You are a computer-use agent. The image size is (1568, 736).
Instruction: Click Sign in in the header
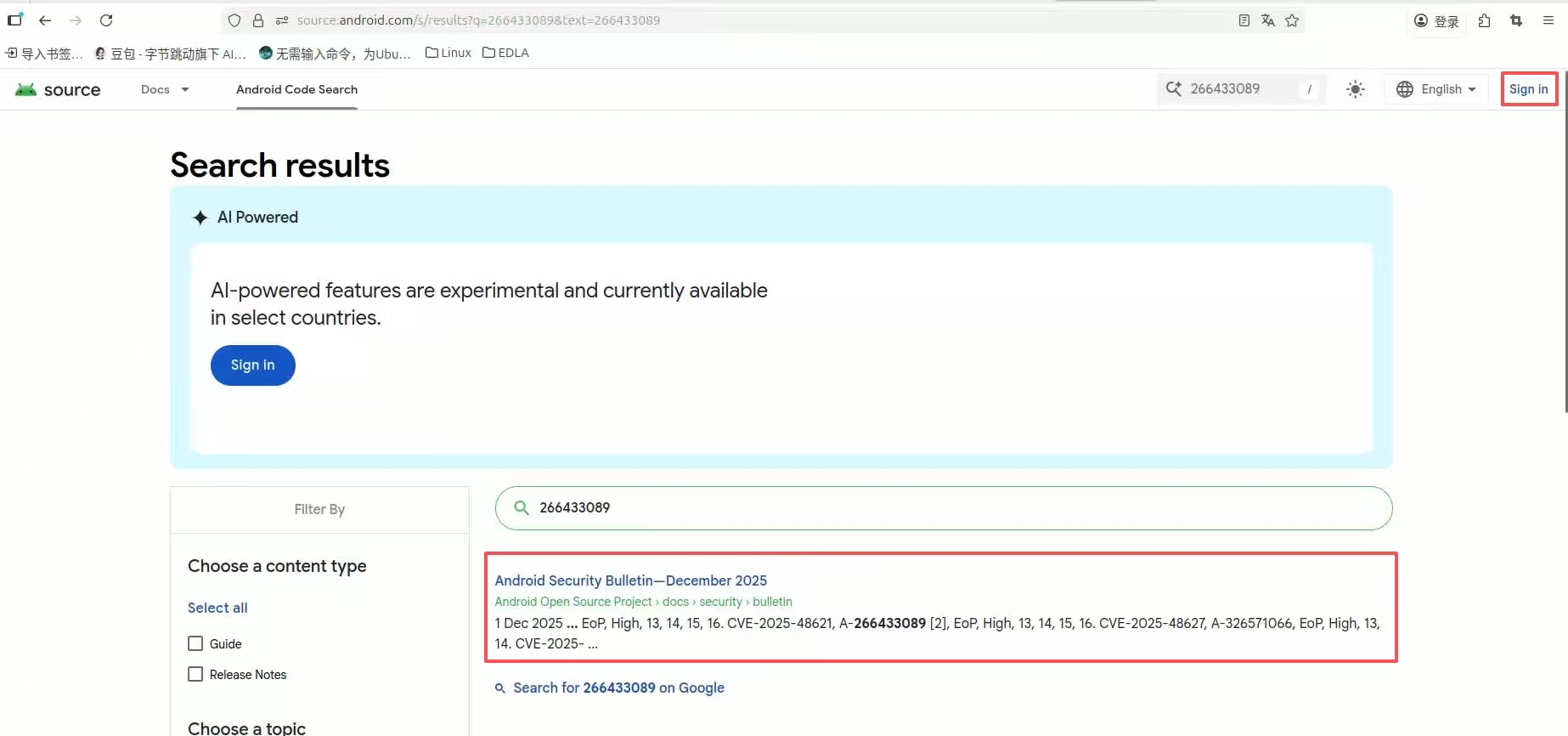(1529, 89)
